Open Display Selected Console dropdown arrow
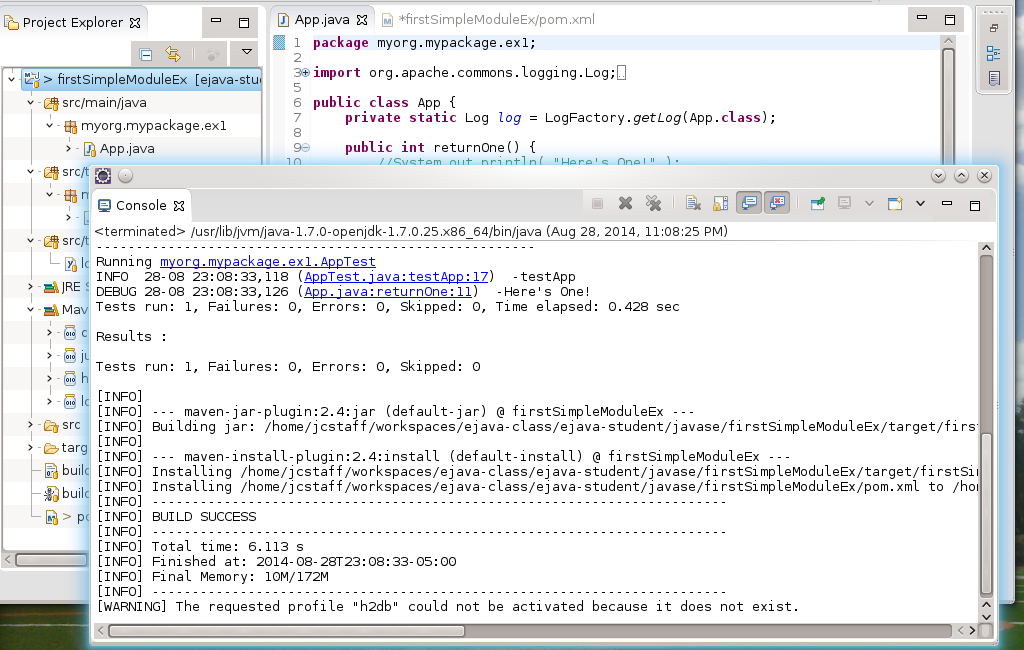 [869, 203]
